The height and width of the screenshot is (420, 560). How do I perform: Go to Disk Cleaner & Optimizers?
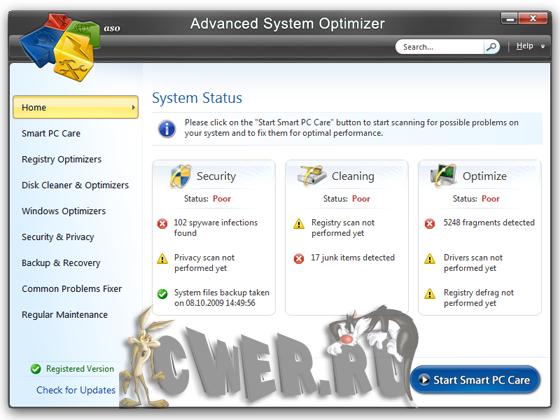75,185
